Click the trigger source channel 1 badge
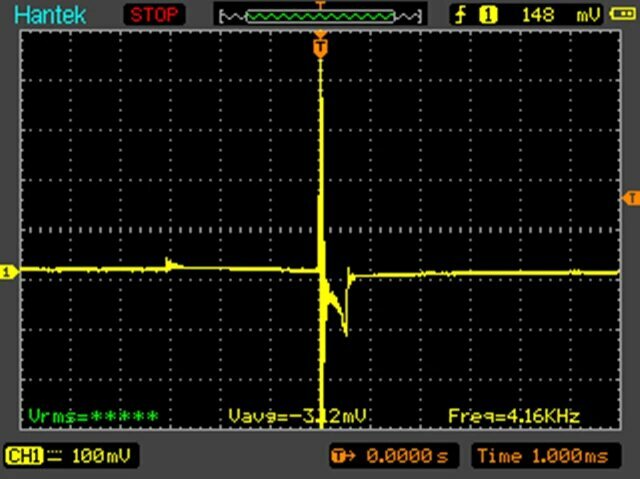This screenshot has height=479, width=640. (x=488, y=15)
